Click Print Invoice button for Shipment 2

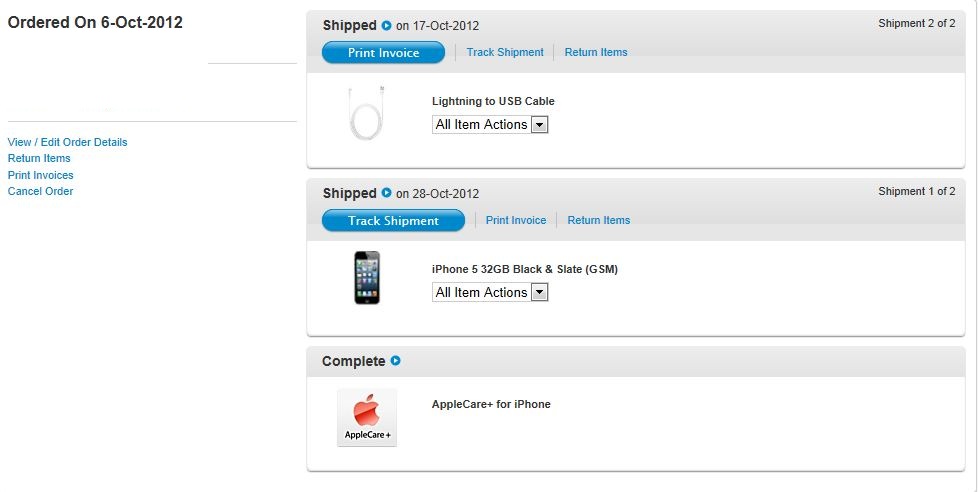pyautogui.click(x=384, y=53)
